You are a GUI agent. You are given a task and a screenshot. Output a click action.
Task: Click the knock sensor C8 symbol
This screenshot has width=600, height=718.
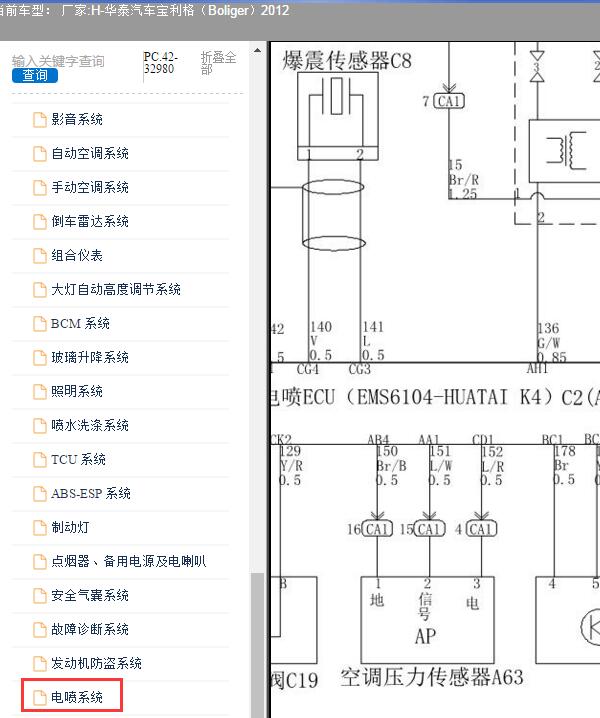(x=338, y=116)
